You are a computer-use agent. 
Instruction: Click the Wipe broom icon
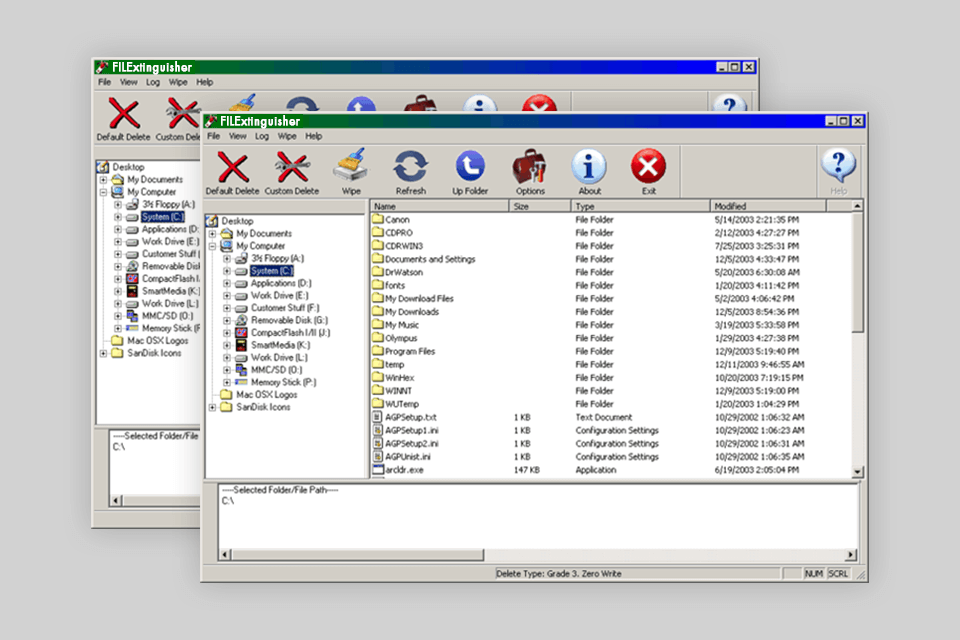click(x=351, y=166)
